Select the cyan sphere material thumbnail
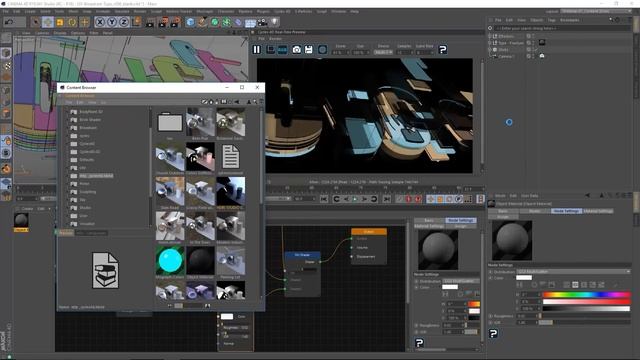The width and height of the screenshot is (640, 360). pyautogui.click(x=170, y=260)
